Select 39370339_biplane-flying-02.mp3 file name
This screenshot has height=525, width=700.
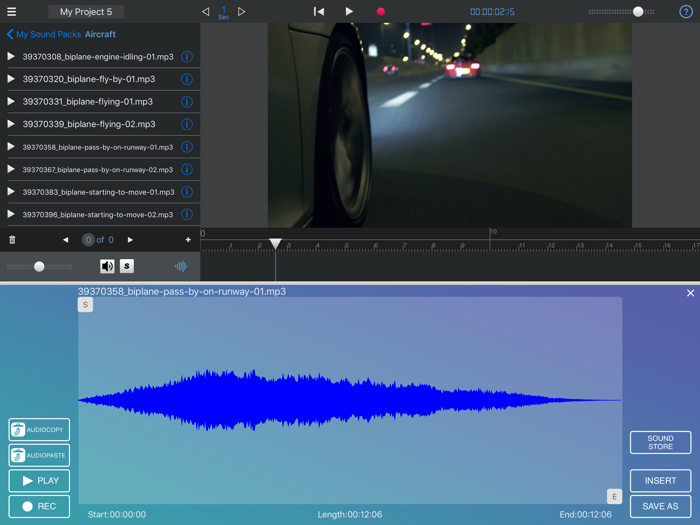click(89, 124)
